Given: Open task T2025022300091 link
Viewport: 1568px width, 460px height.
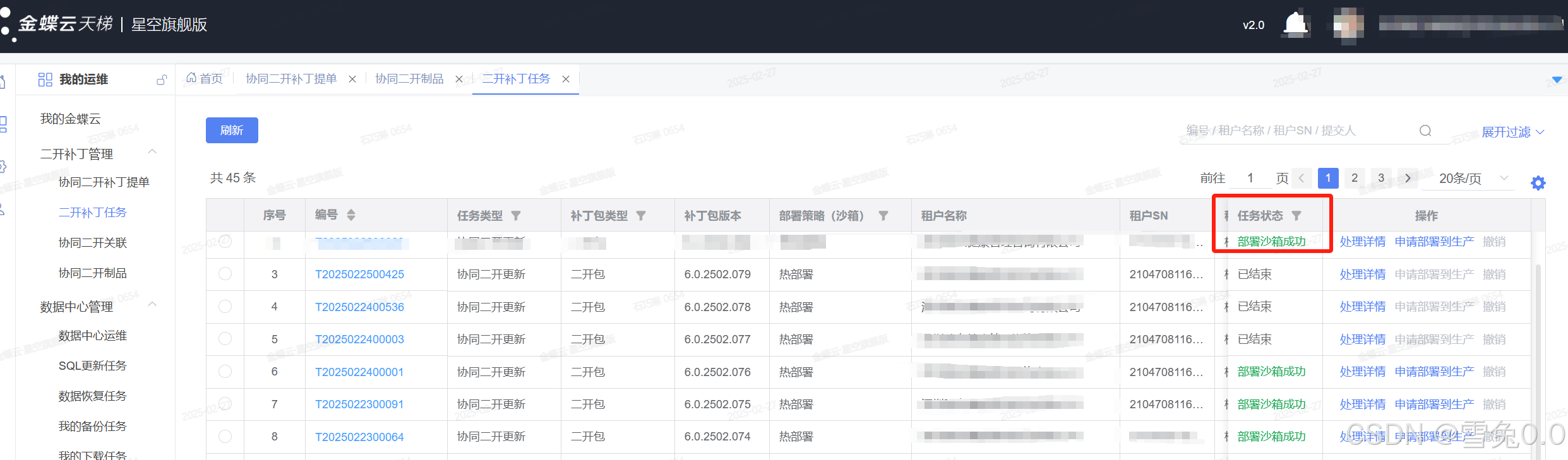Looking at the screenshot, I should click(359, 404).
